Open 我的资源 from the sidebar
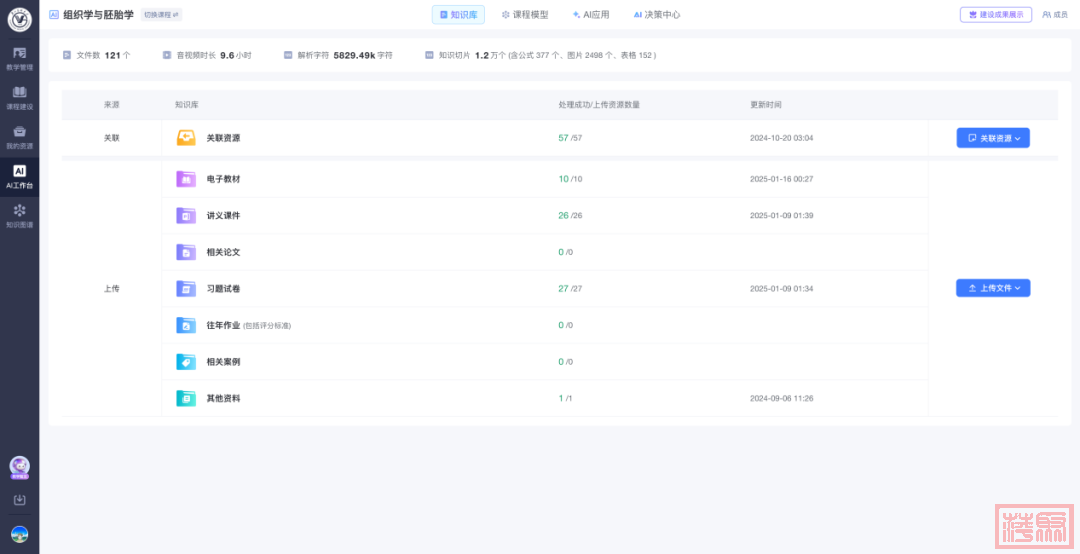Image resolution: width=1080 pixels, height=554 pixels. click(19, 136)
